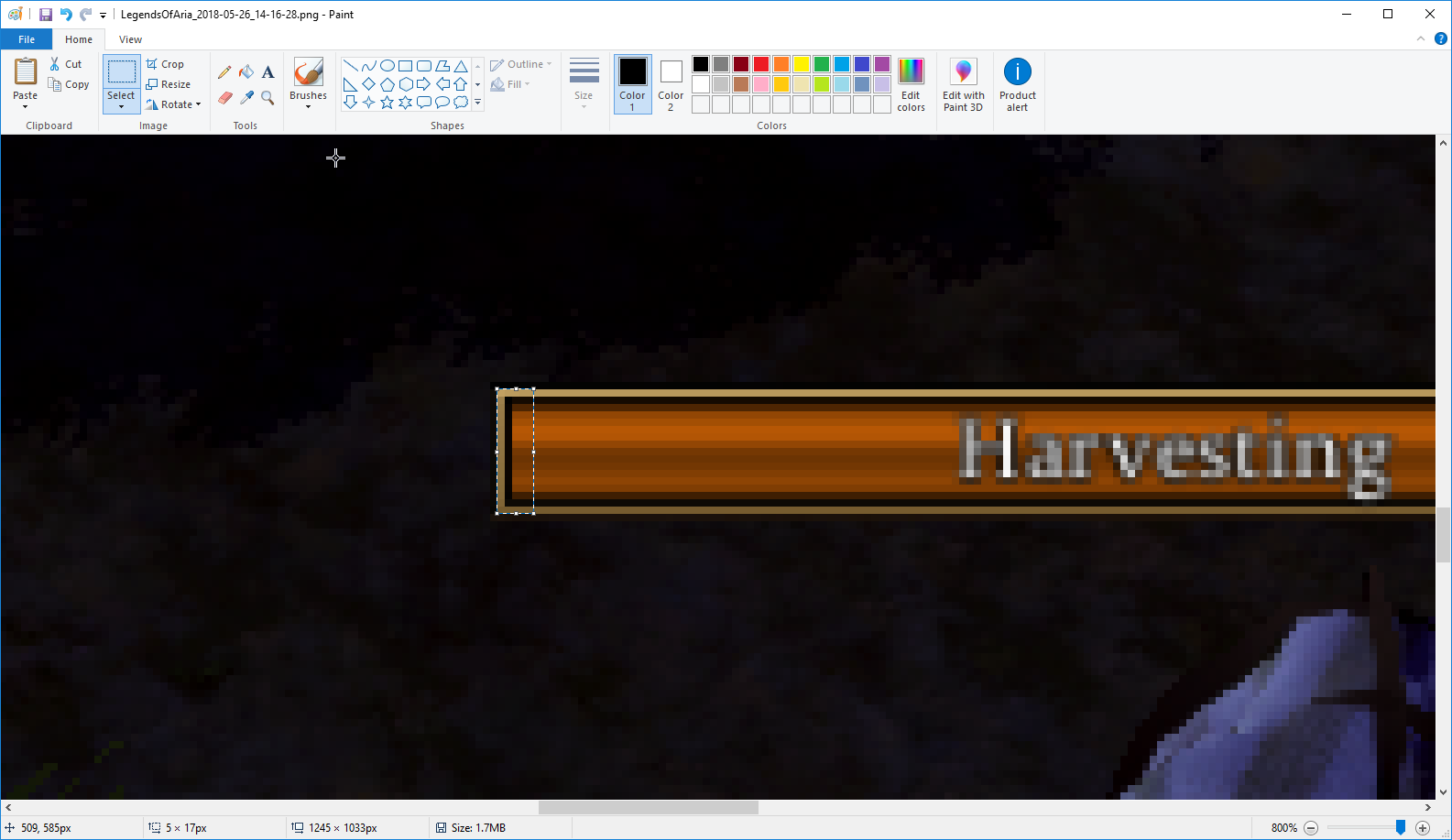Click the Redo icon in quick access toolbar
The width and height of the screenshot is (1452, 840).
click(x=85, y=15)
